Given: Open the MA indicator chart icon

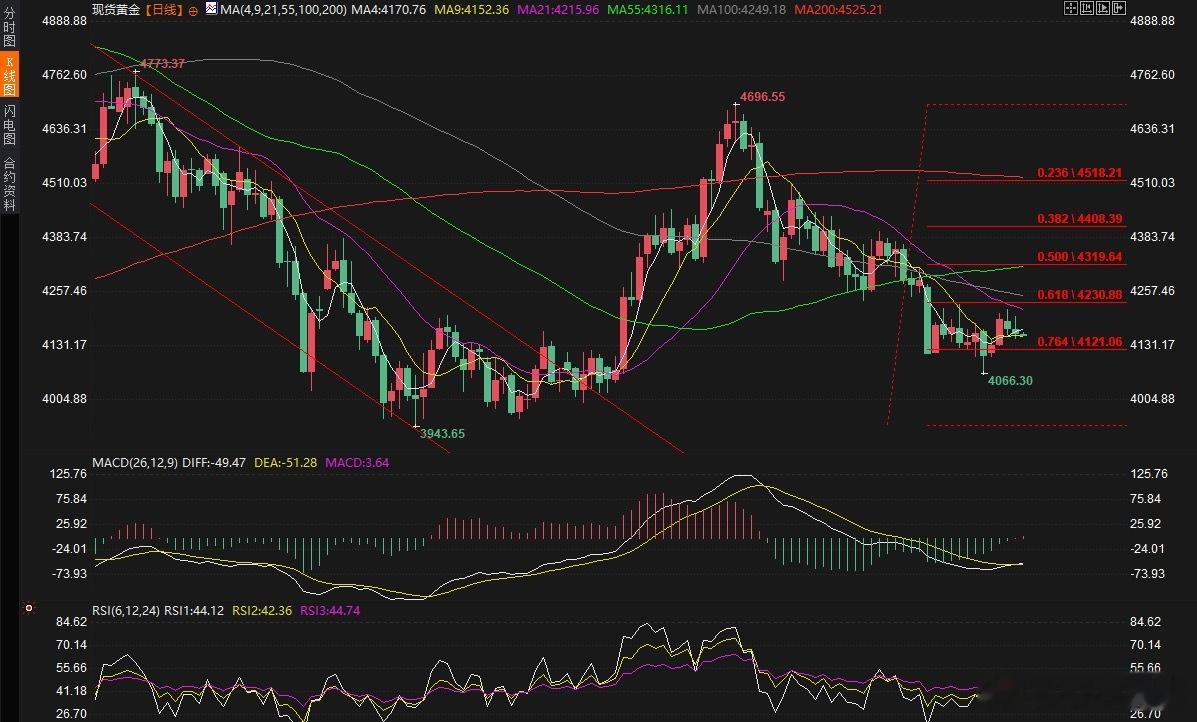Looking at the screenshot, I should point(211,9).
